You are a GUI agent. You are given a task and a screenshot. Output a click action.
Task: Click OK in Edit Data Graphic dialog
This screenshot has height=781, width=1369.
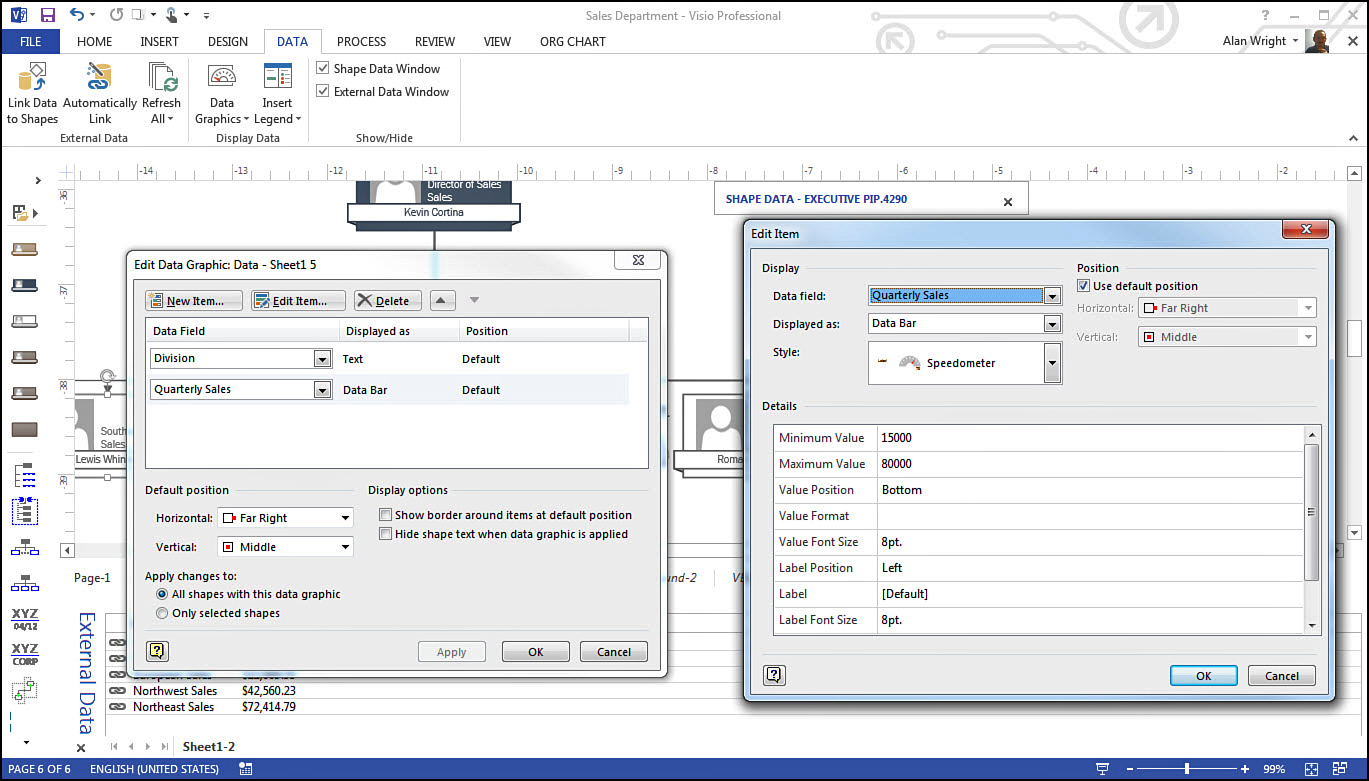[x=536, y=652]
